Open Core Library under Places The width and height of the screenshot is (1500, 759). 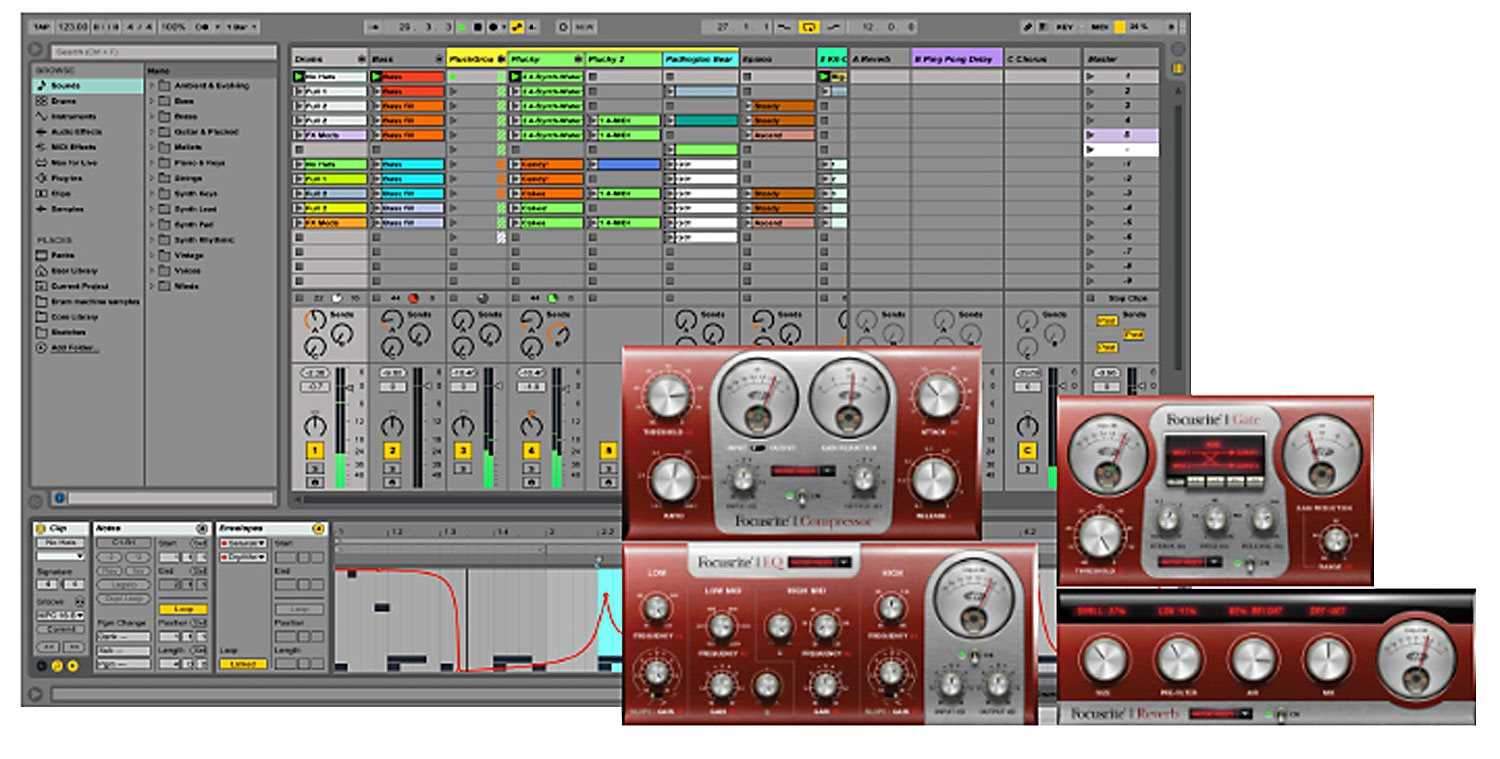click(x=74, y=316)
